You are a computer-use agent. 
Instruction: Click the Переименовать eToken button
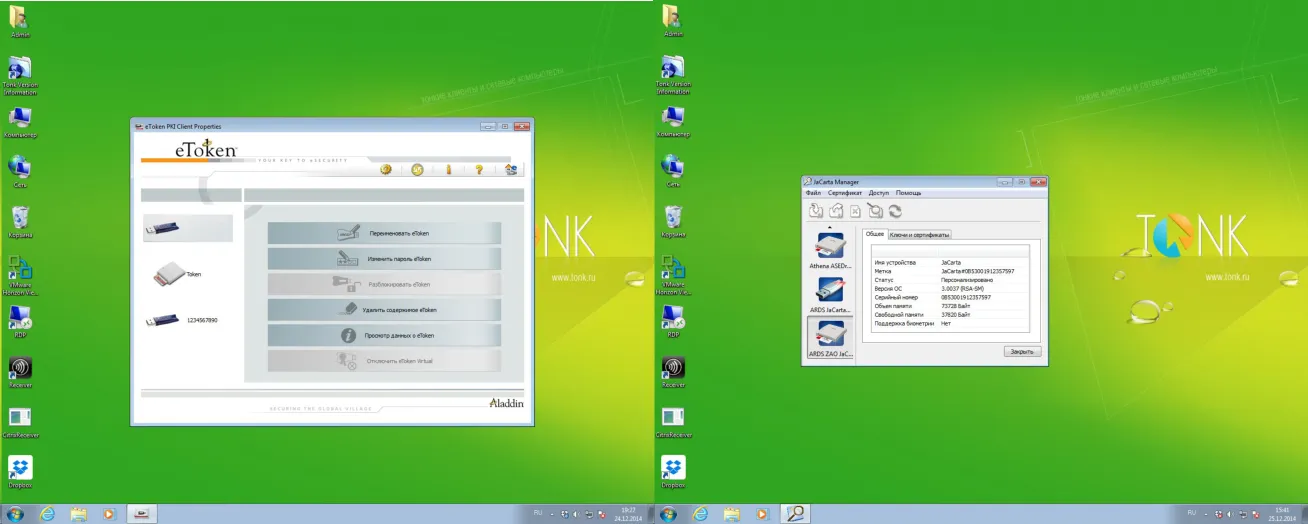pos(384,233)
